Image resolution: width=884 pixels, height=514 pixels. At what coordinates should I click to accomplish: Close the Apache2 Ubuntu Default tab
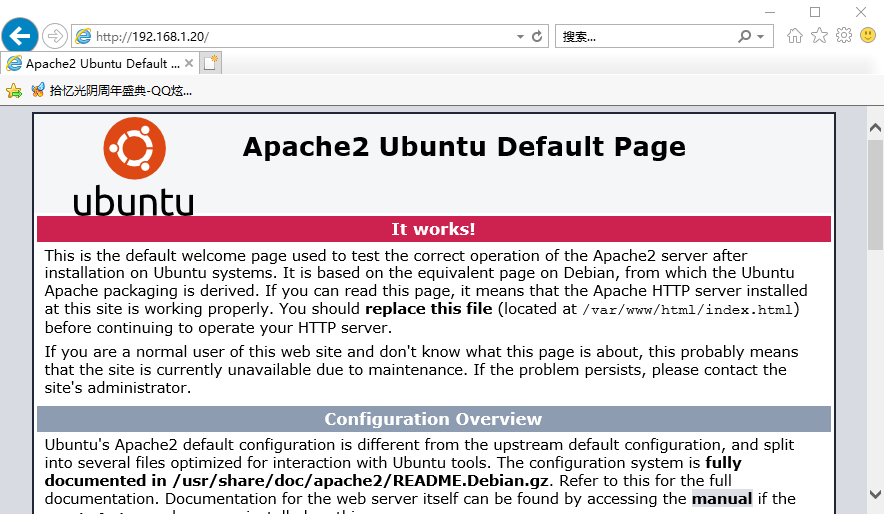pos(189,63)
